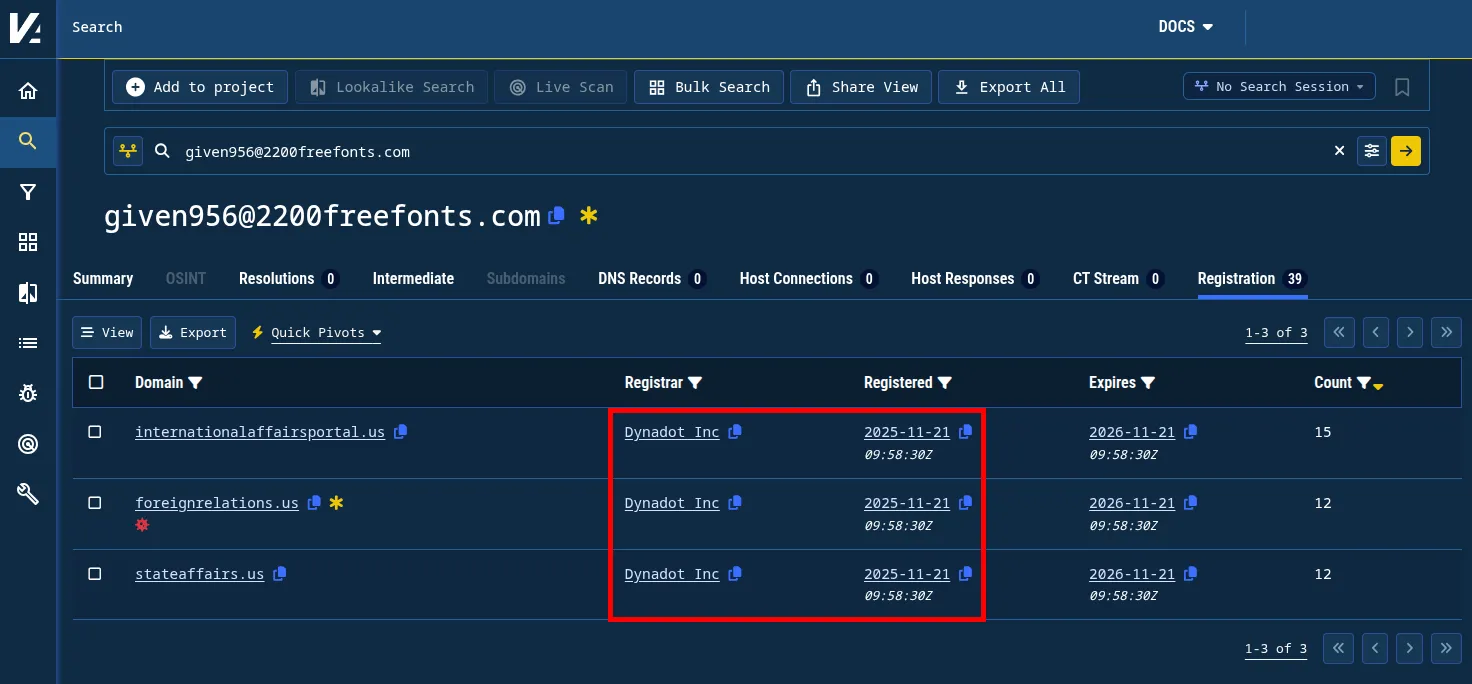
Task: Click Add to project button
Action: [200, 87]
